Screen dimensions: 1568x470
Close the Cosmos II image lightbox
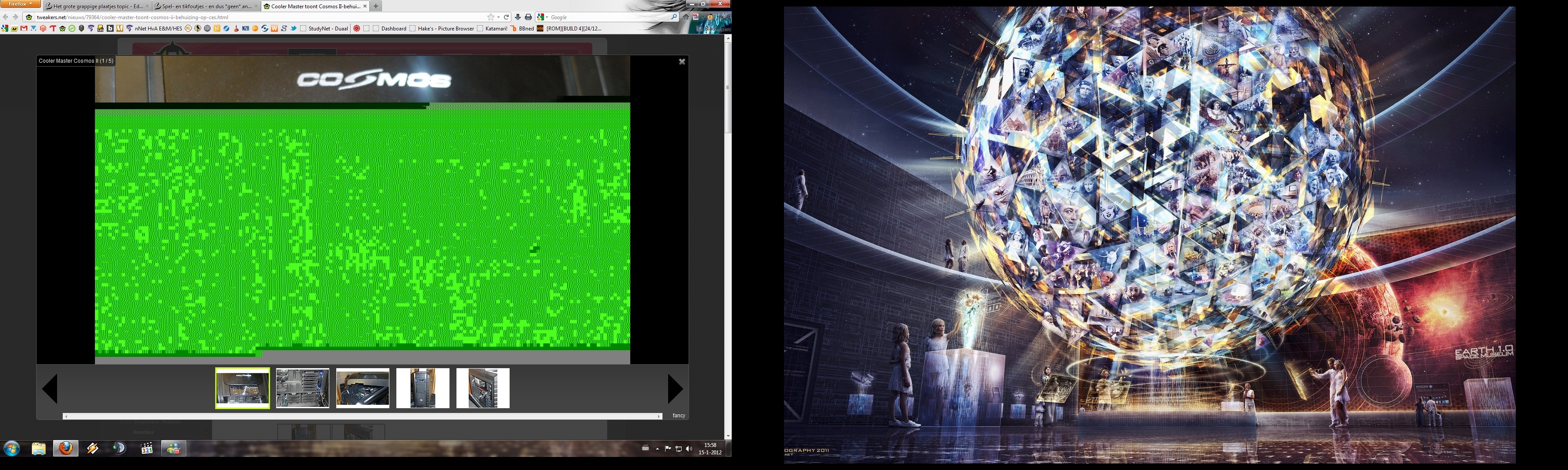coord(682,61)
